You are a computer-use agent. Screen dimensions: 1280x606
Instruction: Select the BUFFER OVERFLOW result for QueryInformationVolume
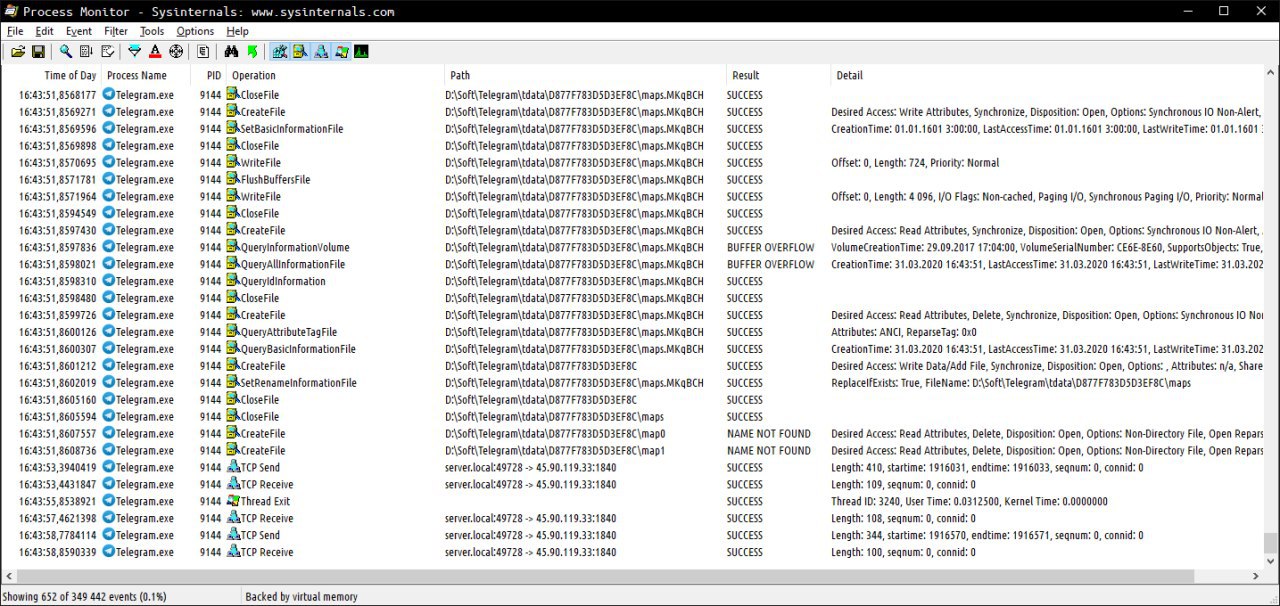click(770, 247)
